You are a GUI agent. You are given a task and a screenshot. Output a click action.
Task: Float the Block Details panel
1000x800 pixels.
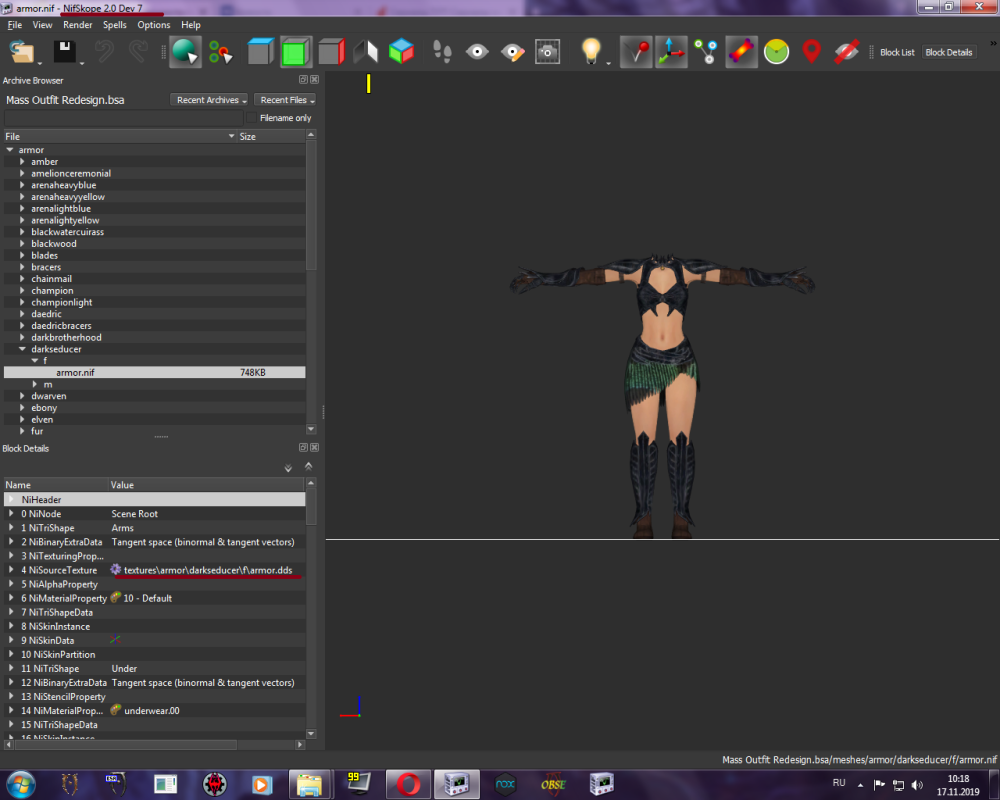coord(304,448)
